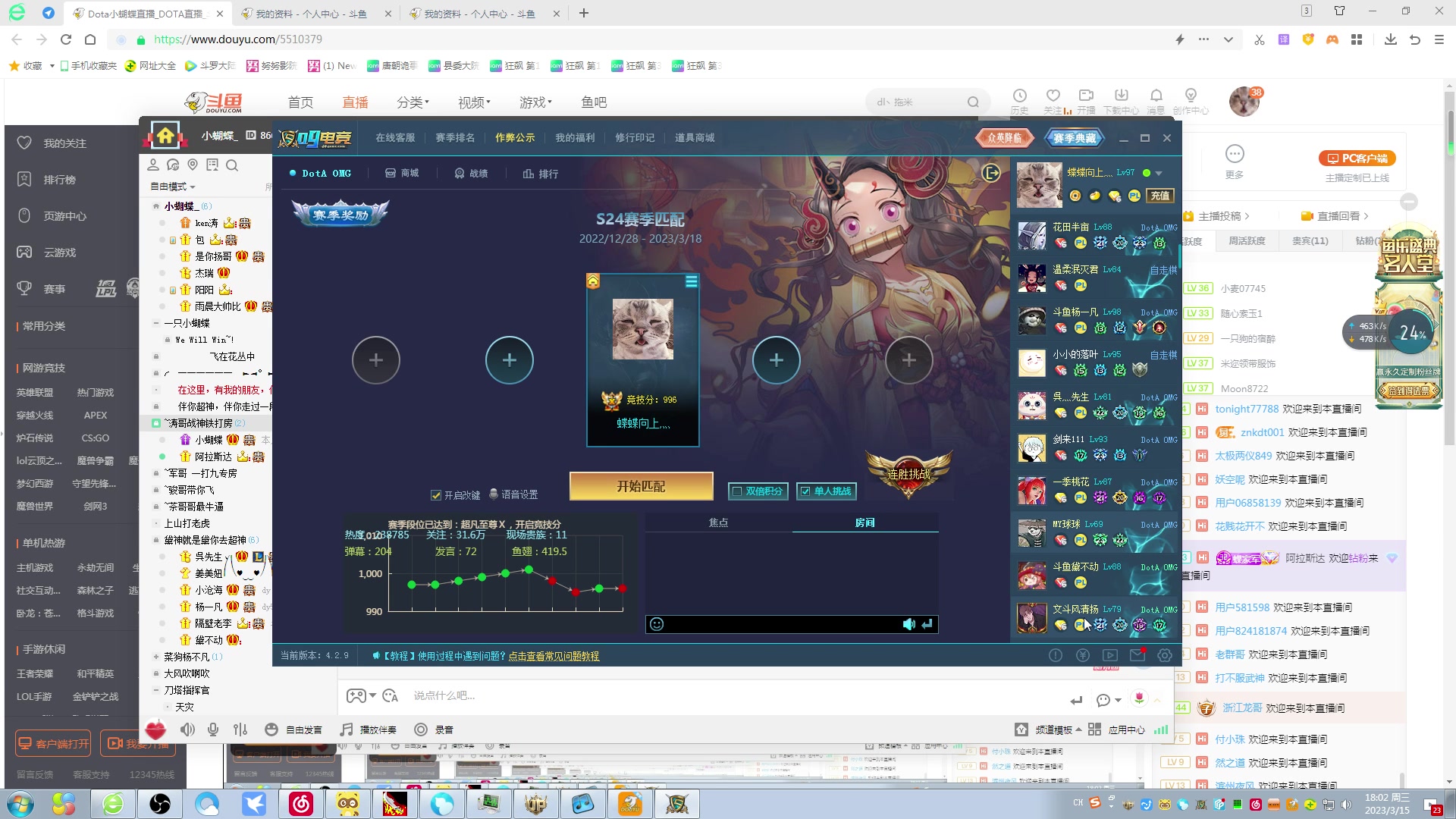This screenshot has width=1456, height=819.
Task: Toggle the 单人挑战 checkbox
Action: point(805,491)
